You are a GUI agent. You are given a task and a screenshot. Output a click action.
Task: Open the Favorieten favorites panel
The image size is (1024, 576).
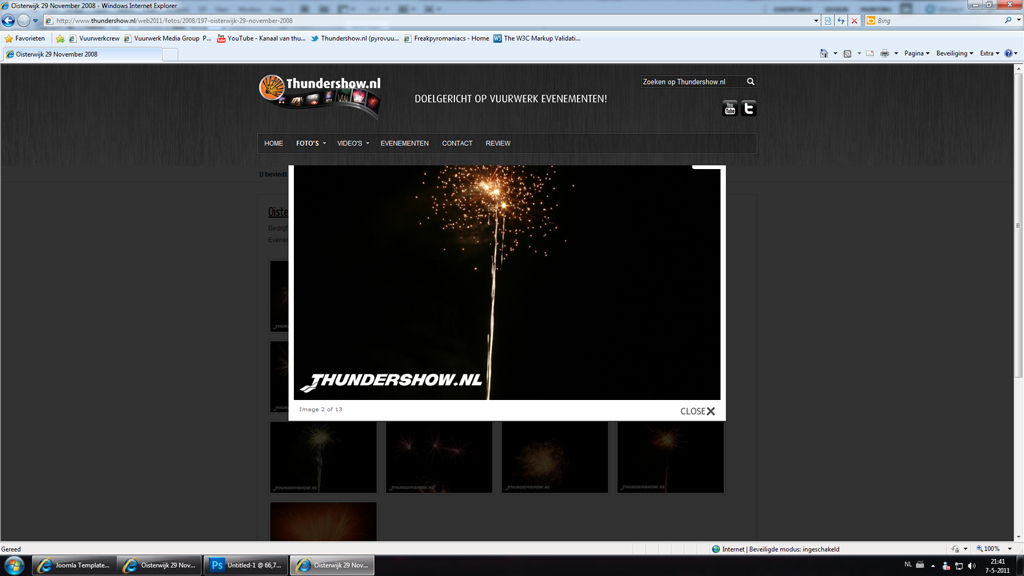pyautogui.click(x=25, y=39)
